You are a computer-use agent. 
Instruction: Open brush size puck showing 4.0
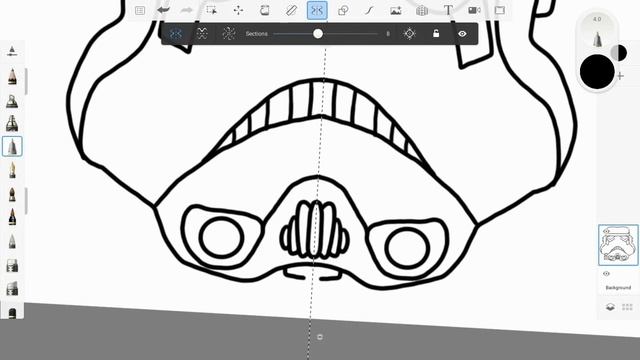597,32
